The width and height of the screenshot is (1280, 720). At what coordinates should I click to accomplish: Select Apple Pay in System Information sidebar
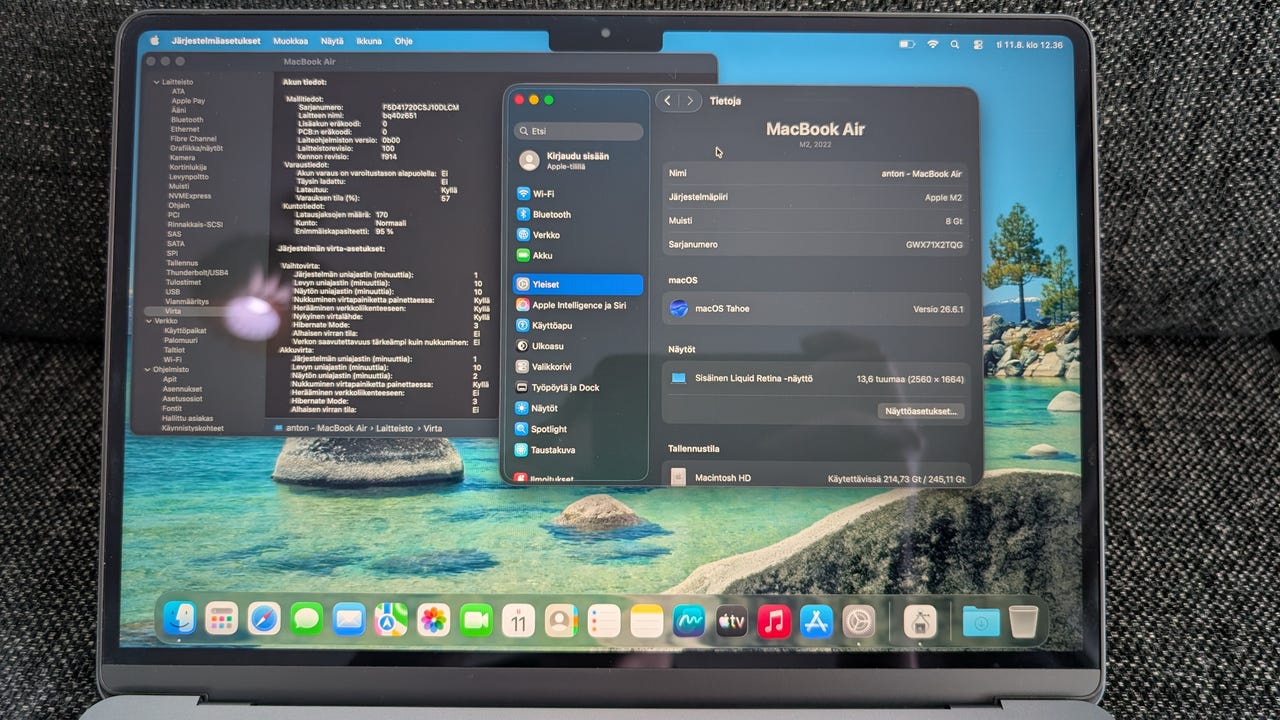(188, 101)
